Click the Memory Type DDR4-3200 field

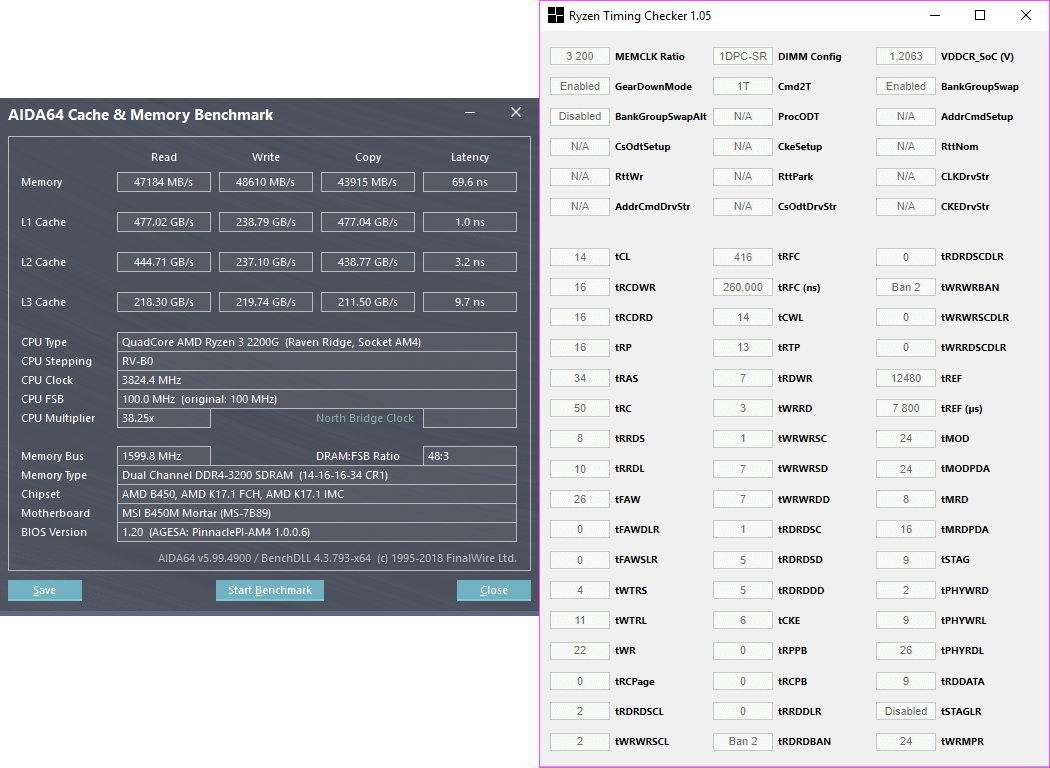point(317,475)
